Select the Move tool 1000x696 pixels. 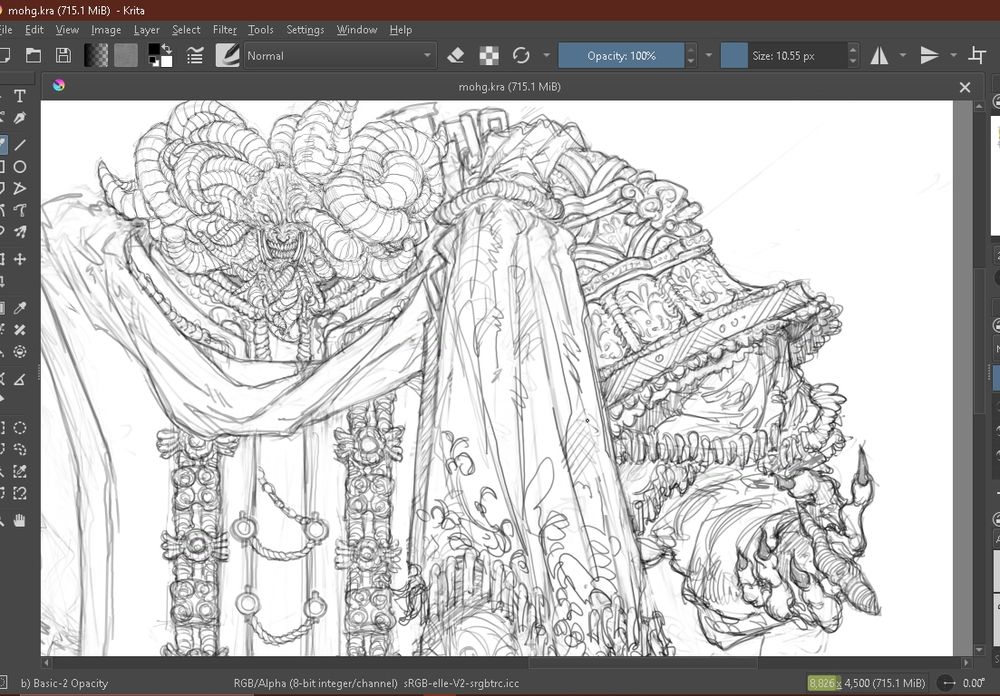pyautogui.click(x=20, y=259)
